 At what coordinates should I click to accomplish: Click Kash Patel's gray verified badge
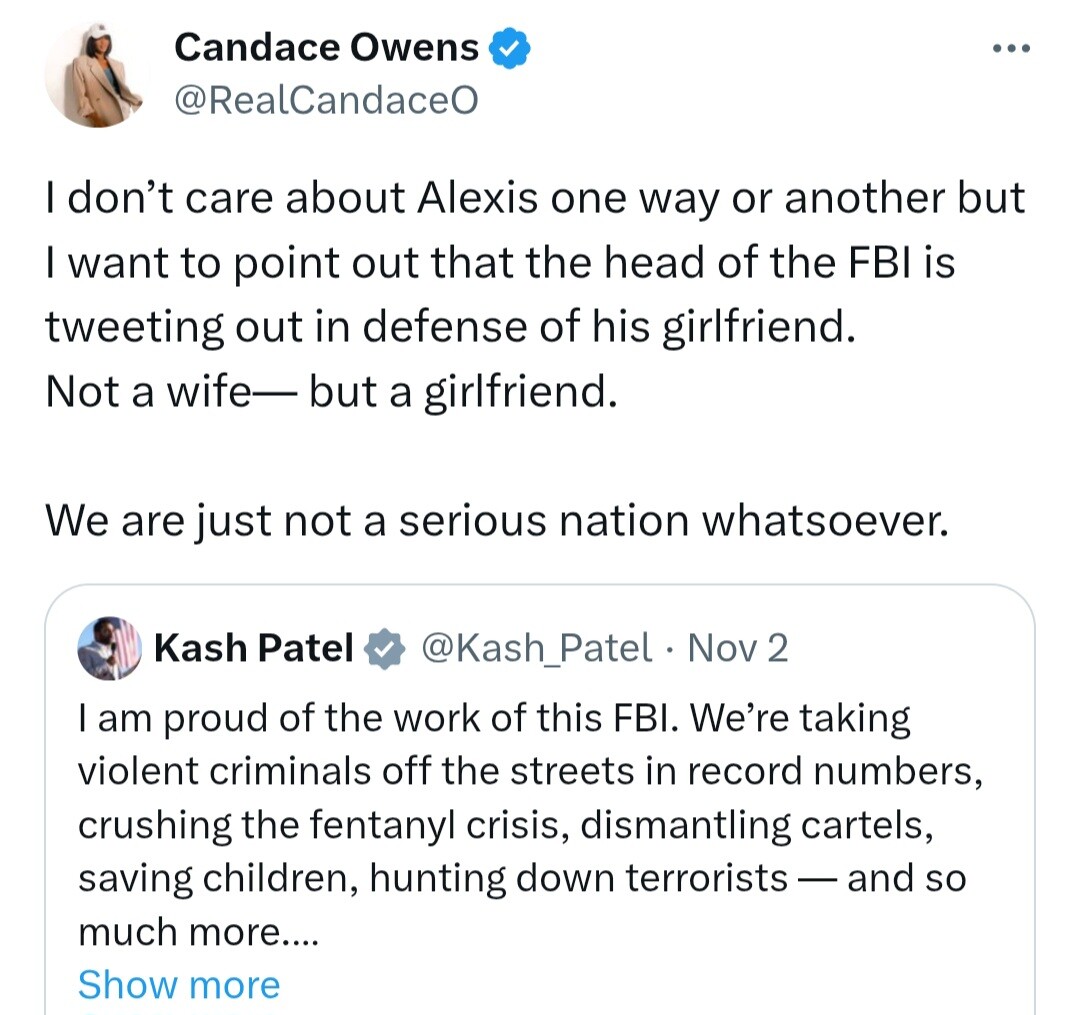(383, 649)
